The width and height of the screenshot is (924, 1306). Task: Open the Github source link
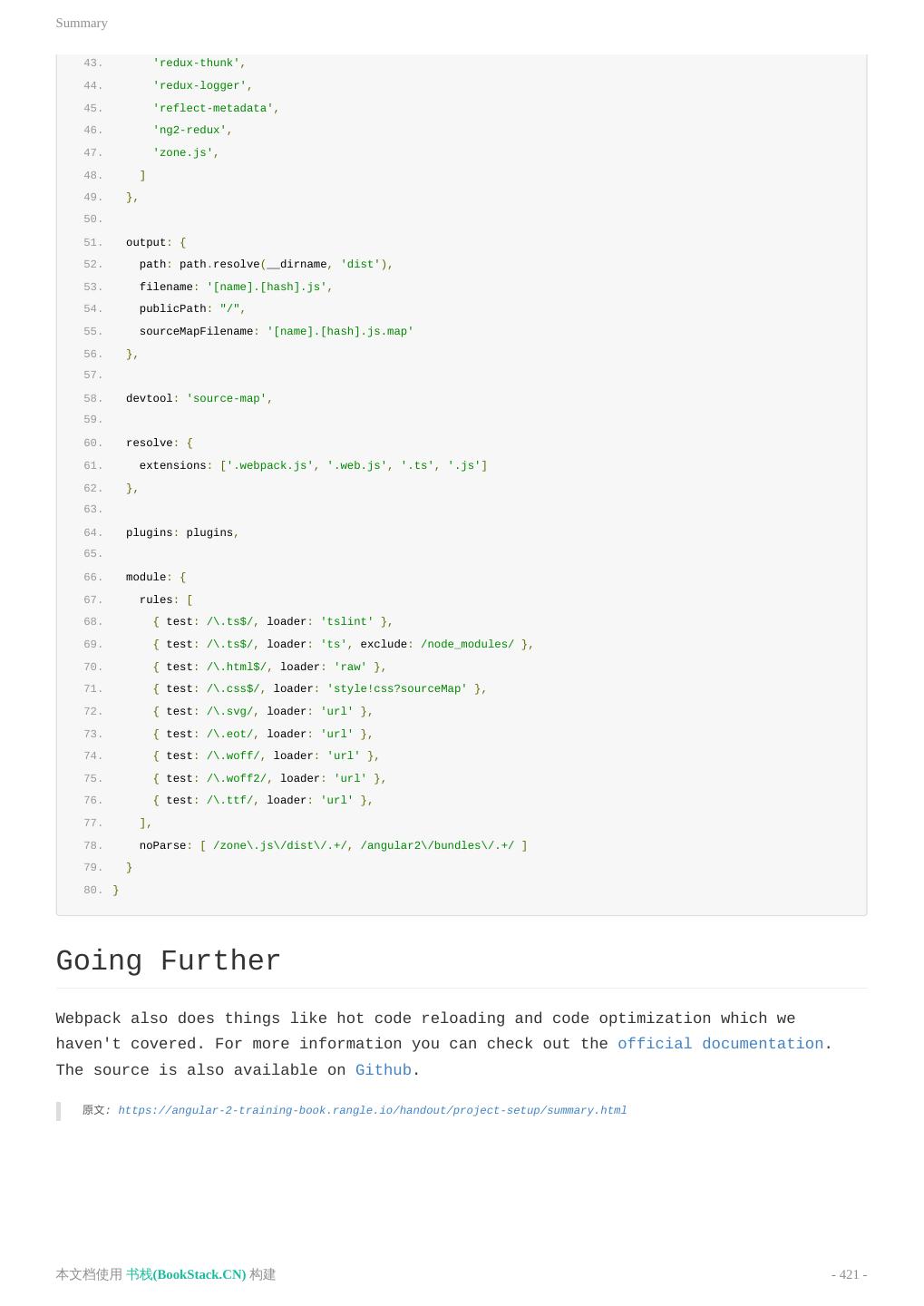pos(383,1070)
